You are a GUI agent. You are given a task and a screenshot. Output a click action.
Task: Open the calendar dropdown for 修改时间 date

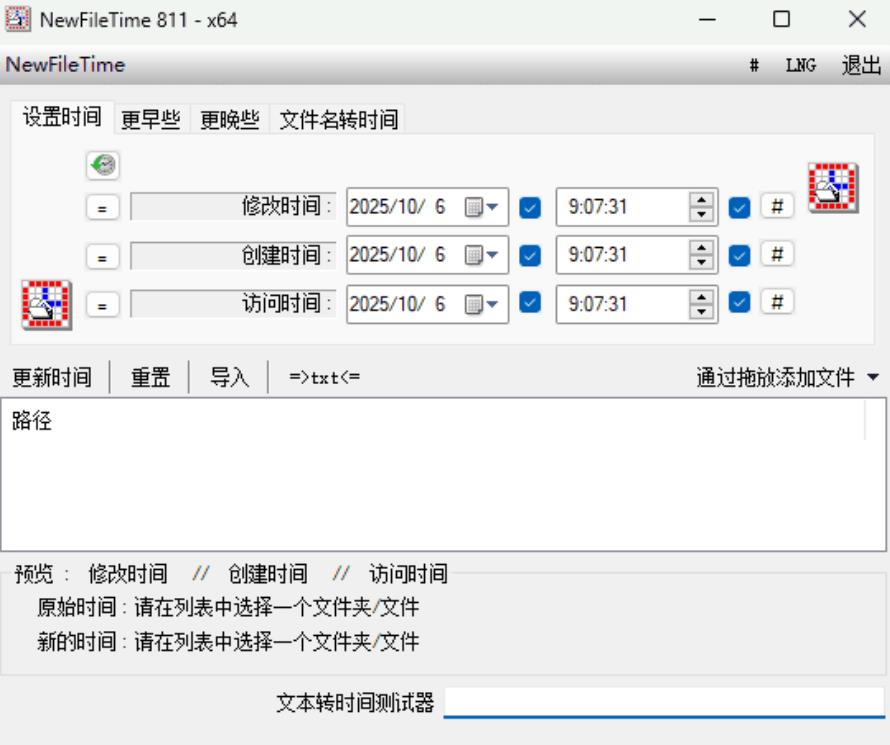point(482,208)
